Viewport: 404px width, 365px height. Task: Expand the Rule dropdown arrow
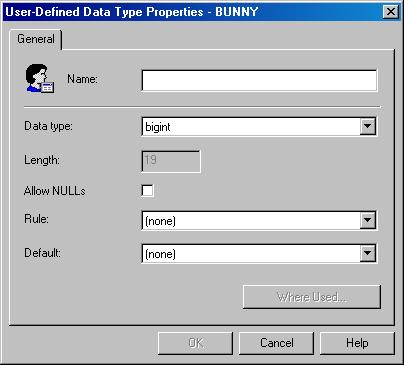367,220
